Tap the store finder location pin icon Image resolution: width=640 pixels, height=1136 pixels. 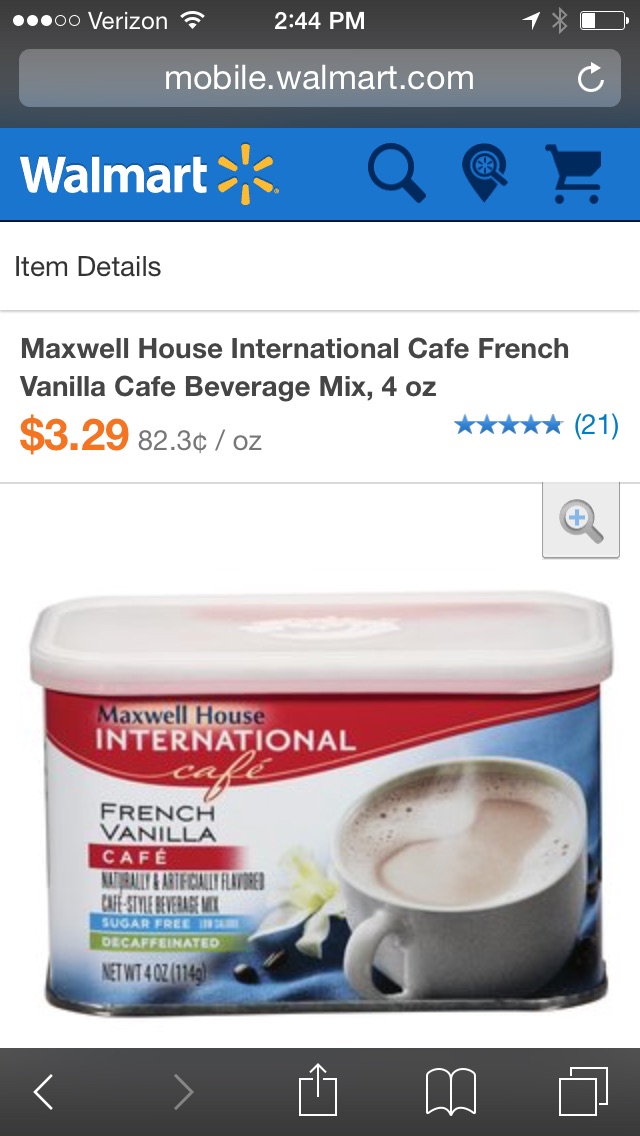point(484,172)
